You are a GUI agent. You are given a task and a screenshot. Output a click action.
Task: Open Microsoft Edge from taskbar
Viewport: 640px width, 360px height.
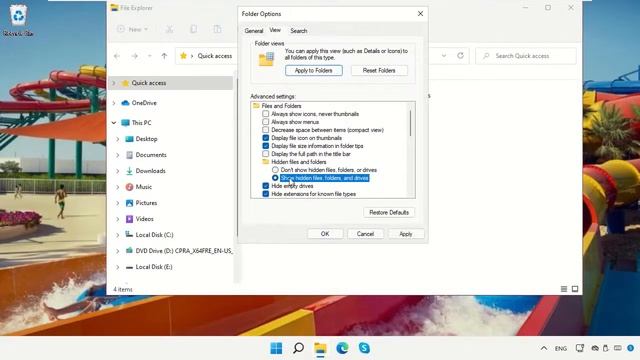click(x=342, y=348)
